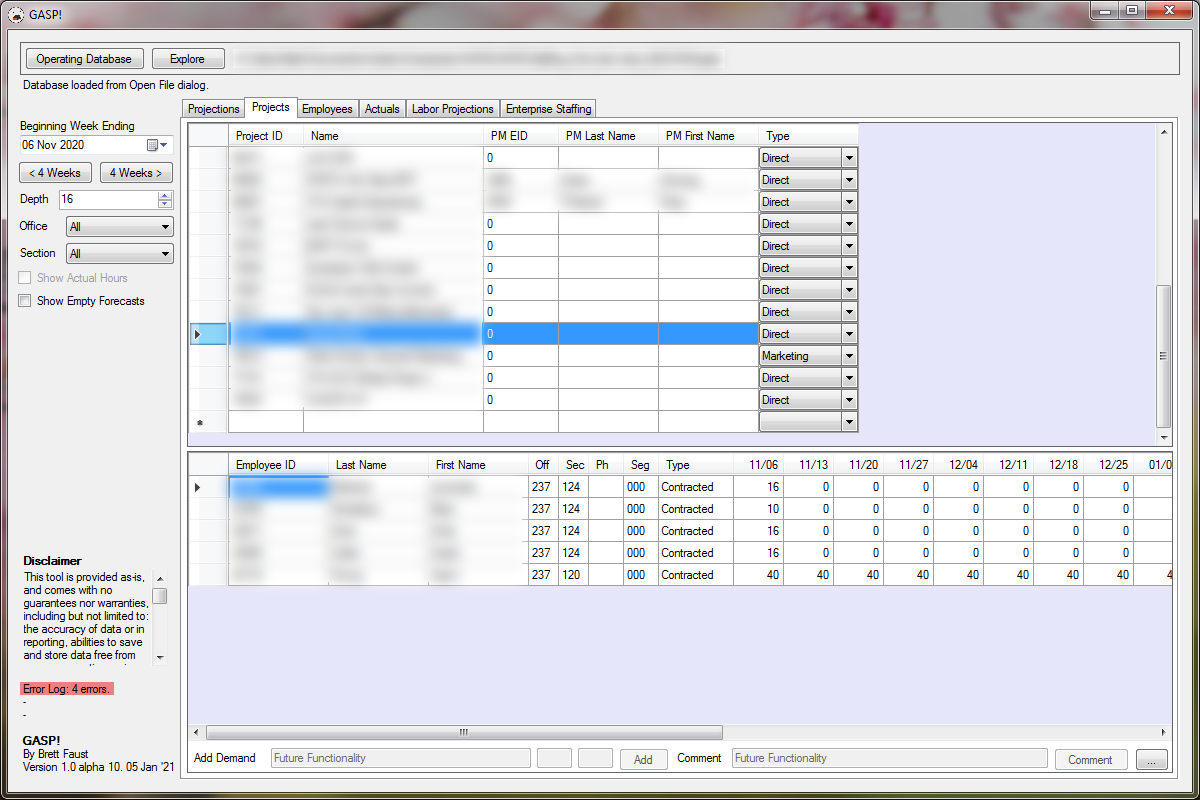Click the 12/25 week column header
The height and width of the screenshot is (800, 1200).
click(1108, 465)
